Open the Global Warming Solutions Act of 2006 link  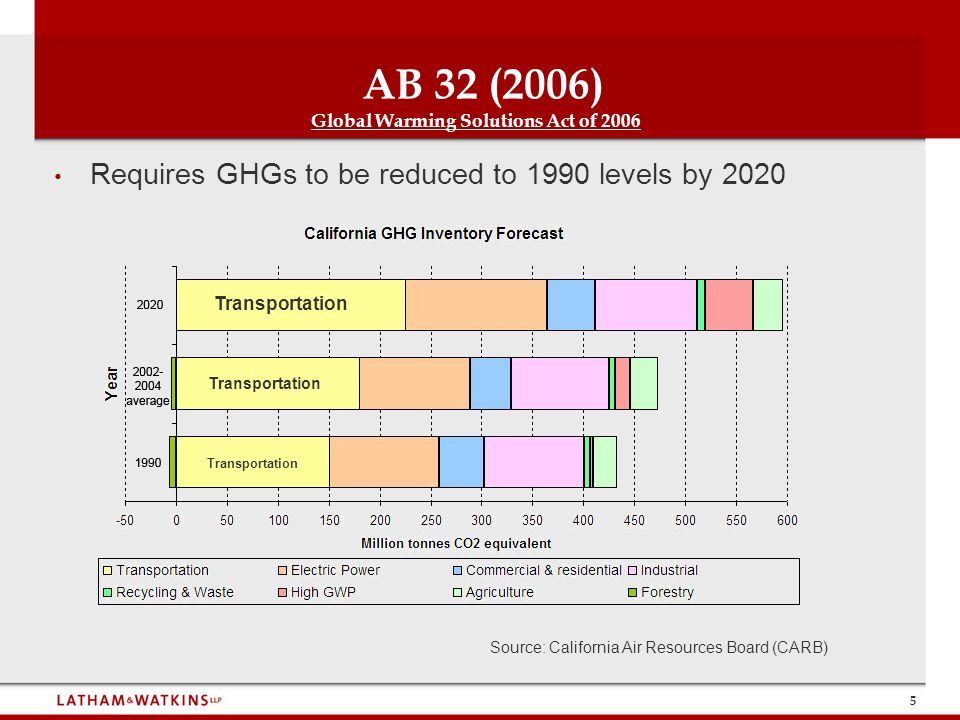point(476,121)
